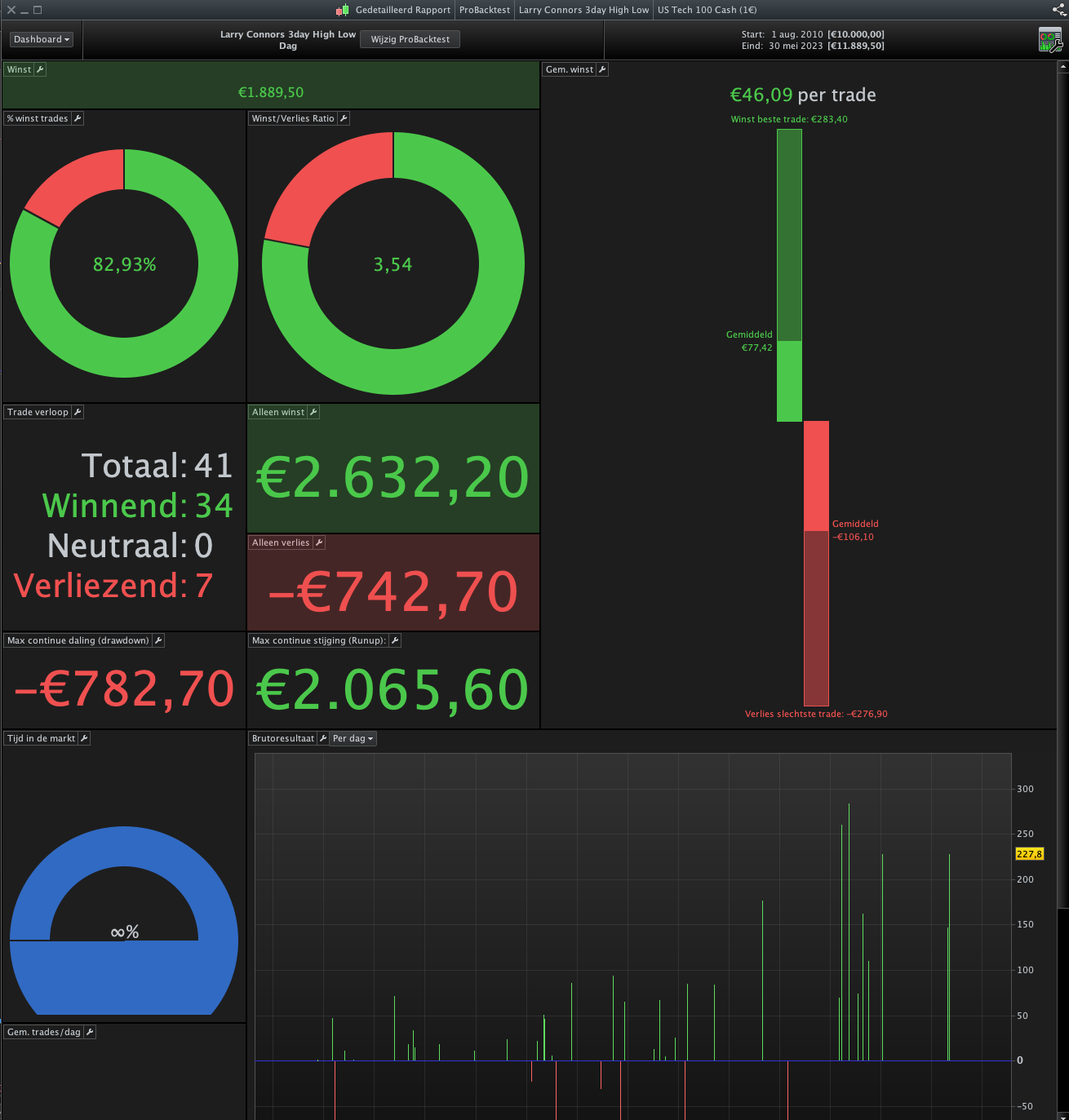
Task: Click the 150 label on chart axis
Action: [1025, 924]
